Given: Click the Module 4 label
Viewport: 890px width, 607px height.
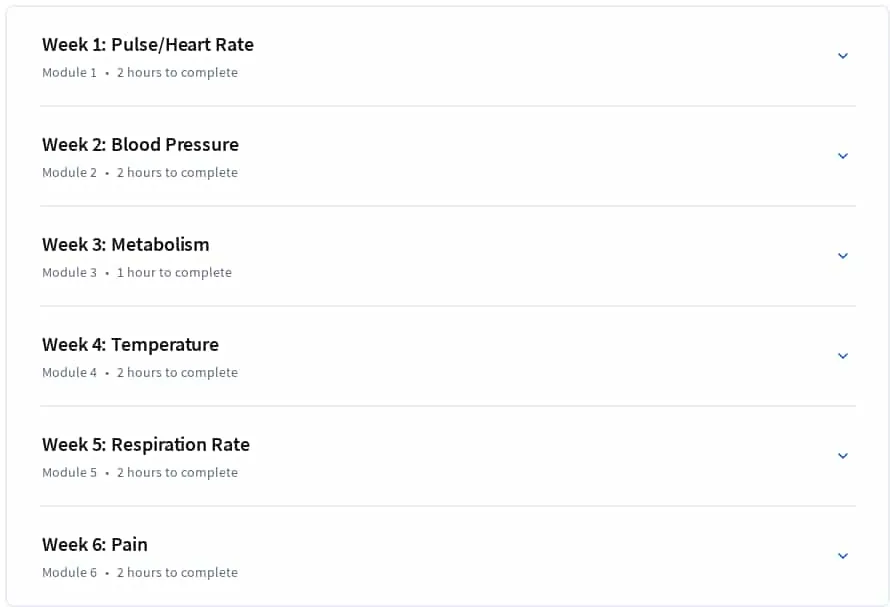Looking at the screenshot, I should [x=69, y=372].
